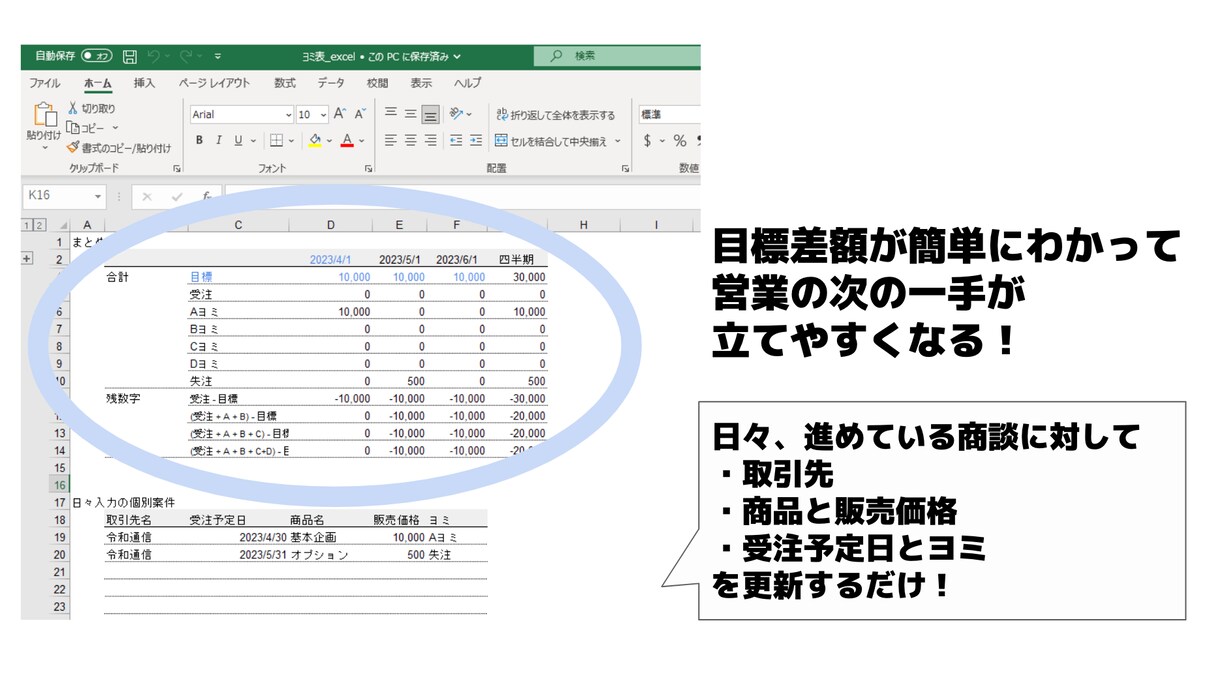1220x685 pixels.
Task: Click the Redo arrow in the title bar
Action: pyautogui.click(x=187, y=57)
